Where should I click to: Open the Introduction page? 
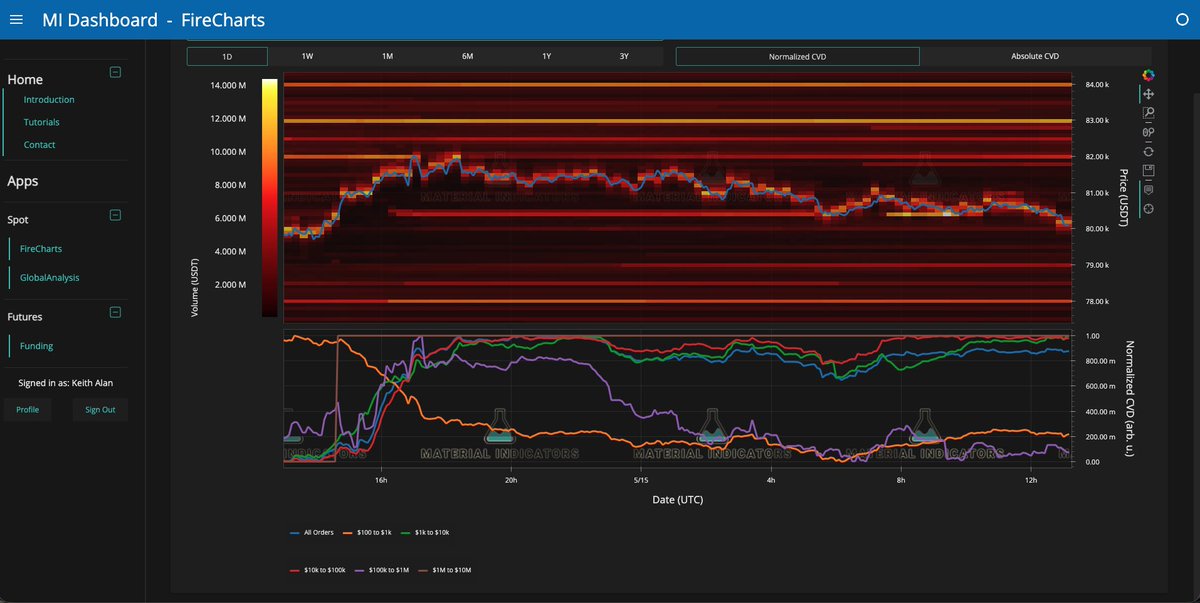click(49, 100)
